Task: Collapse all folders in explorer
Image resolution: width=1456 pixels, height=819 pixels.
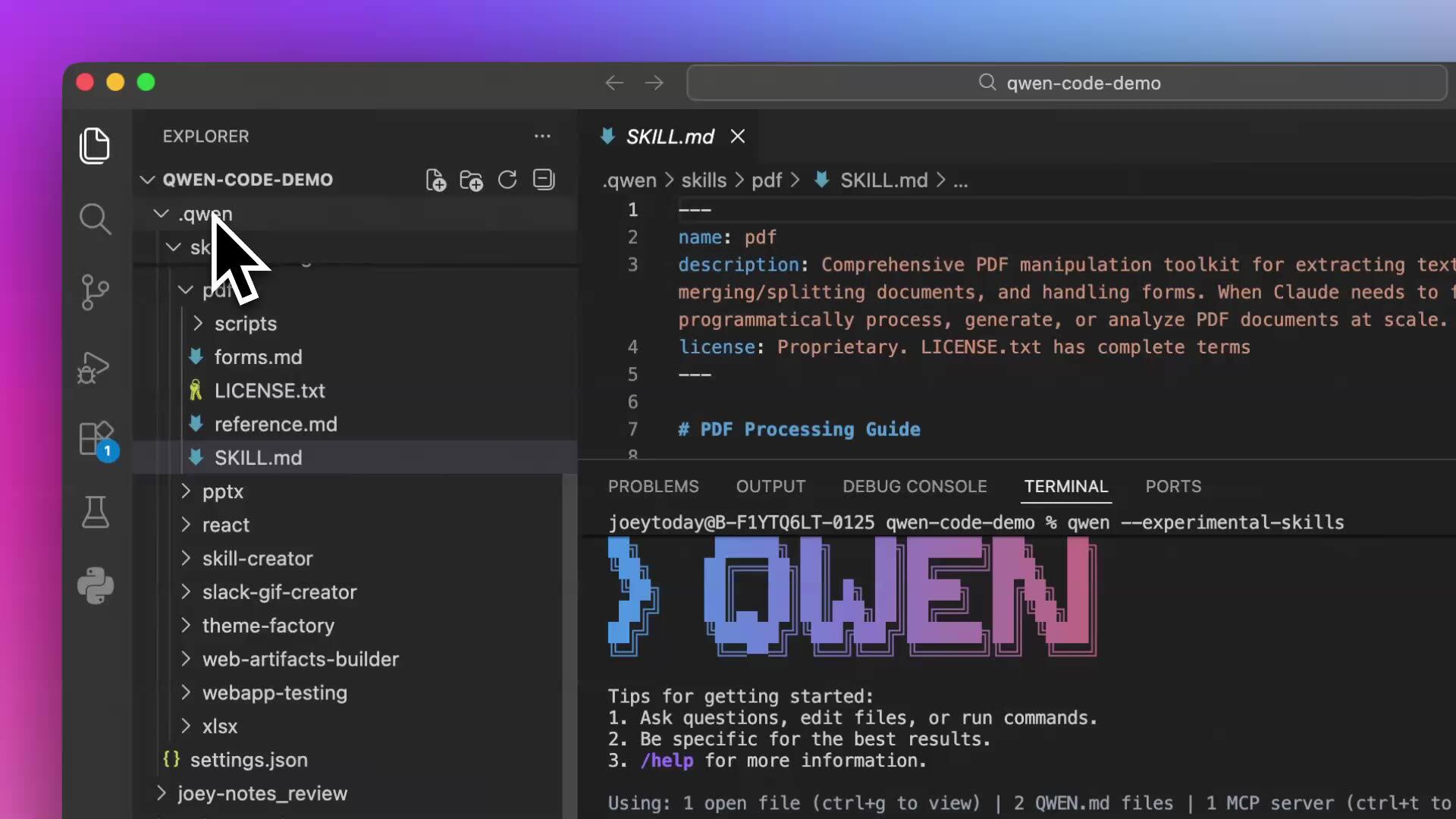Action: pos(544,180)
